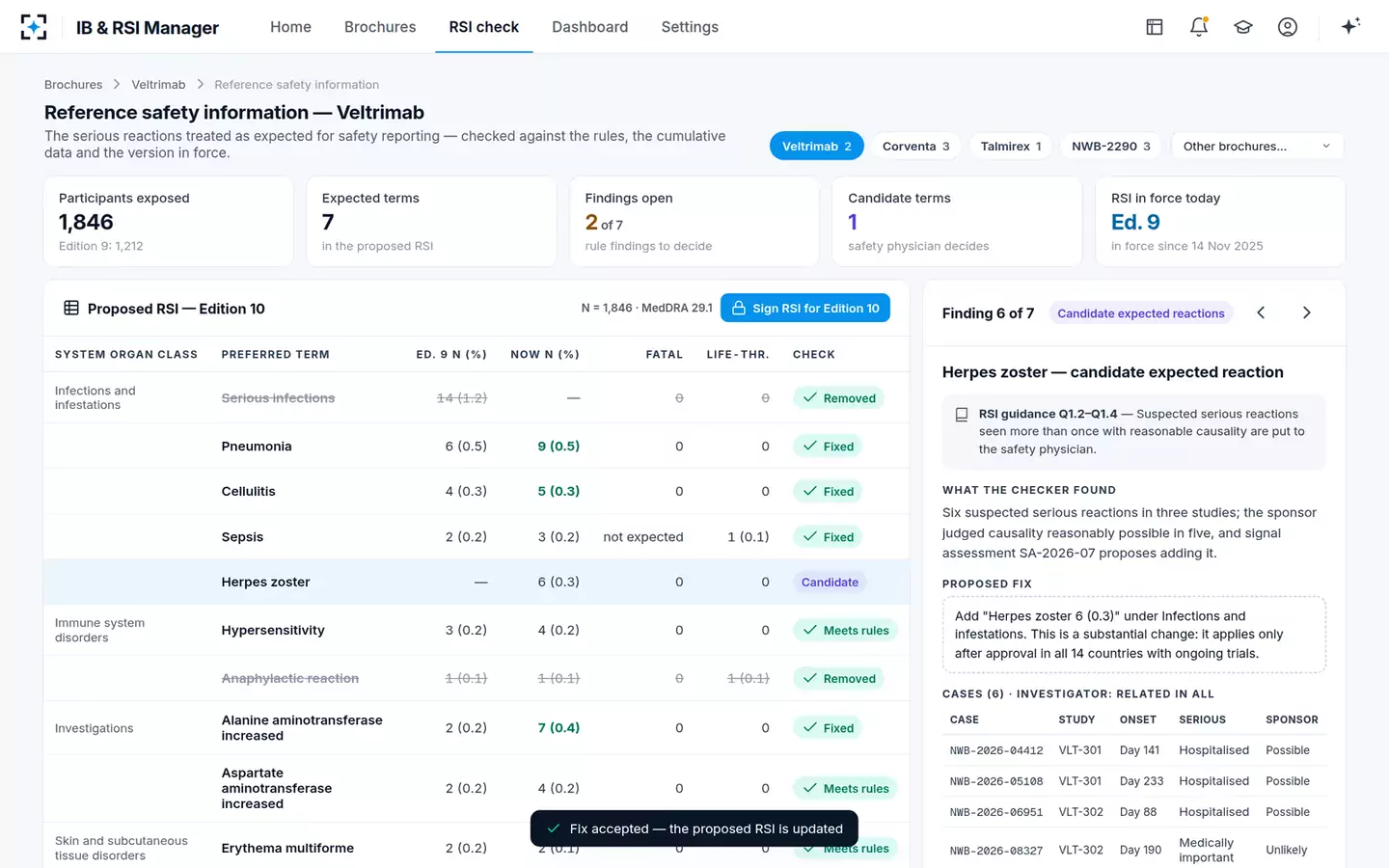The image size is (1389, 868).
Task: Open case NWB-2026-05108
Action: (996, 781)
